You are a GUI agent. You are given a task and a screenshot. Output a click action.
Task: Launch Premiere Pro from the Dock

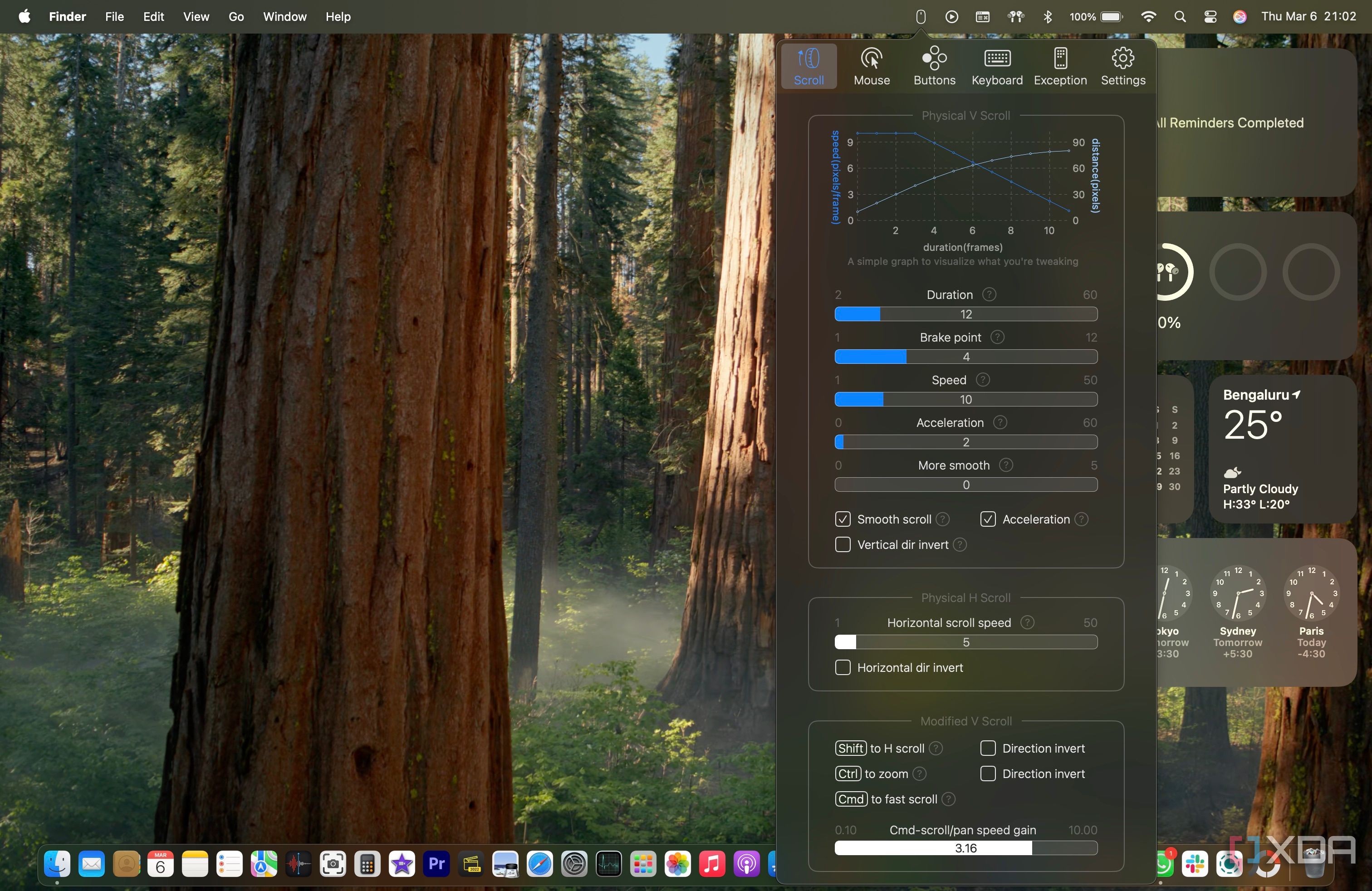[436, 864]
